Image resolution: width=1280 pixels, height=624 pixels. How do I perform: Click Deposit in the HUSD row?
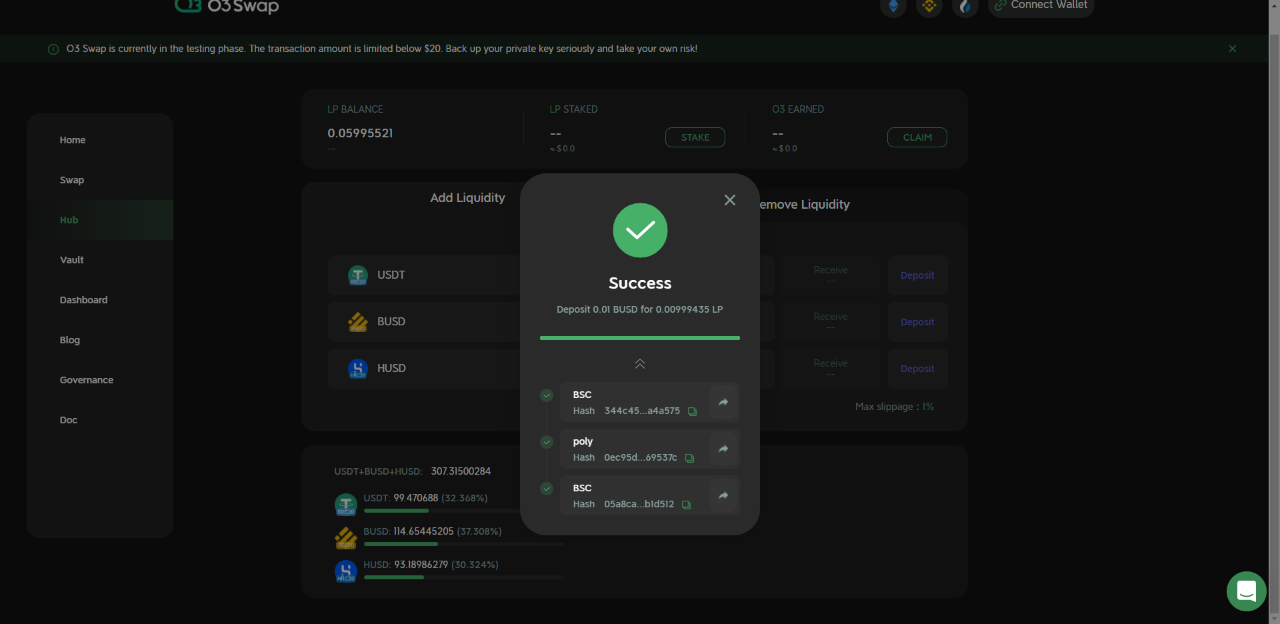(917, 369)
